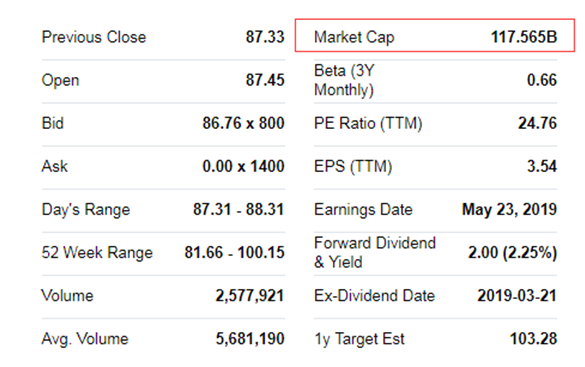Click the 52 Week Range value
The image size is (585, 367).
[x=234, y=252]
